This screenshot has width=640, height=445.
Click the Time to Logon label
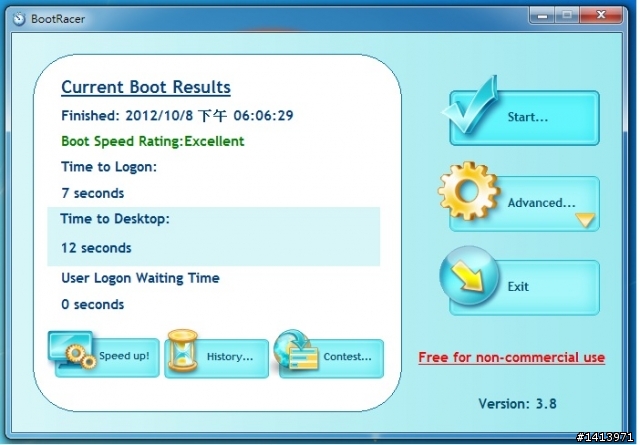[x=109, y=167]
